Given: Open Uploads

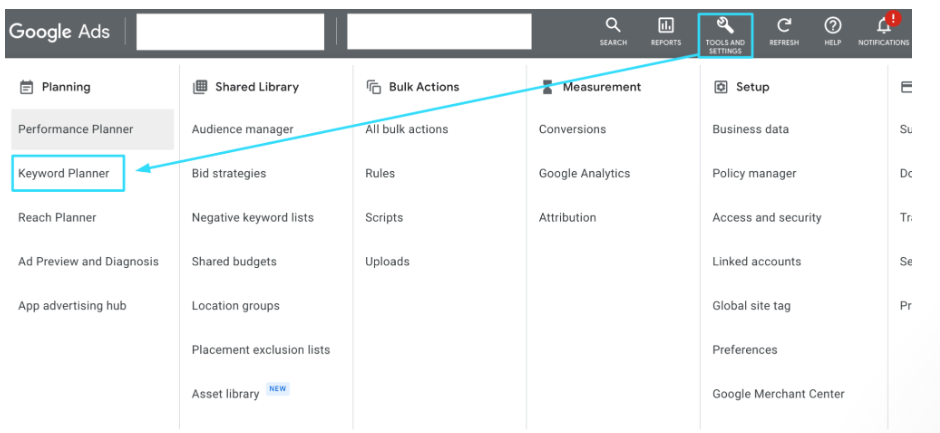Looking at the screenshot, I should (387, 261).
